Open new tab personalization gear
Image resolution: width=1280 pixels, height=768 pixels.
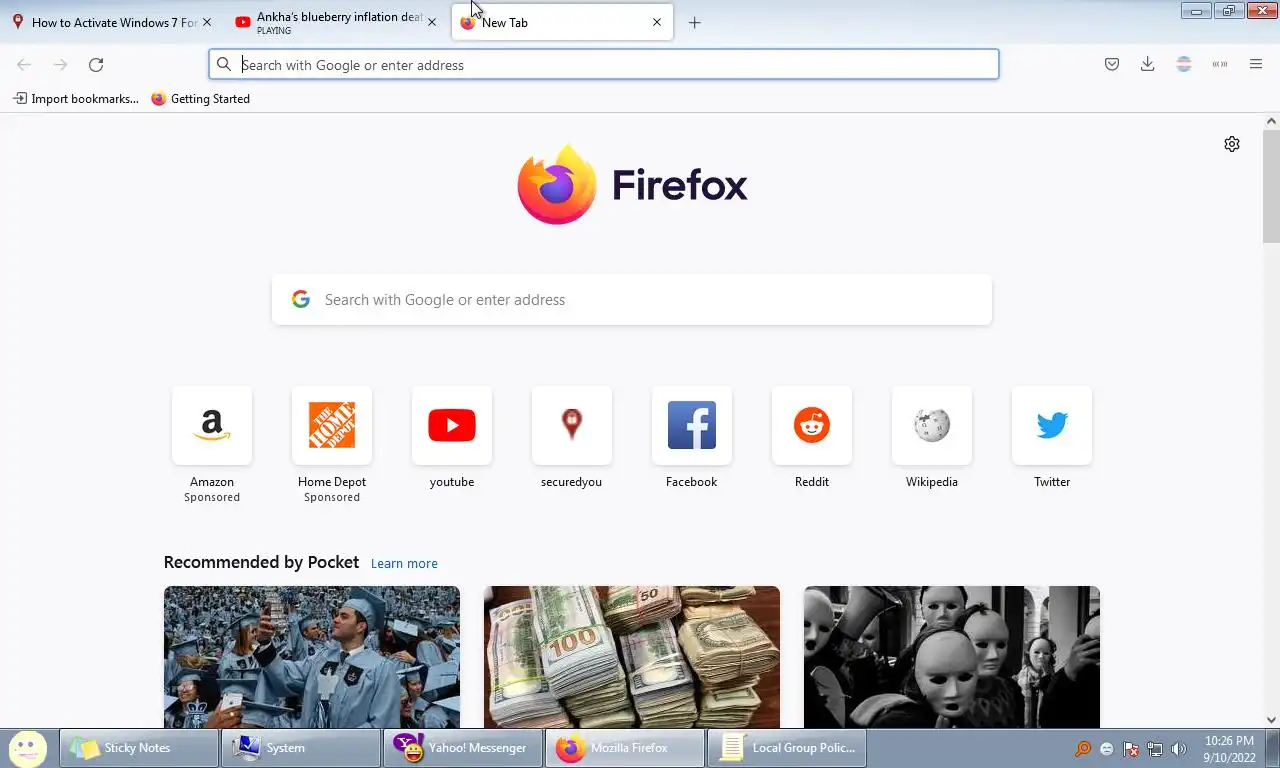pos(1232,144)
